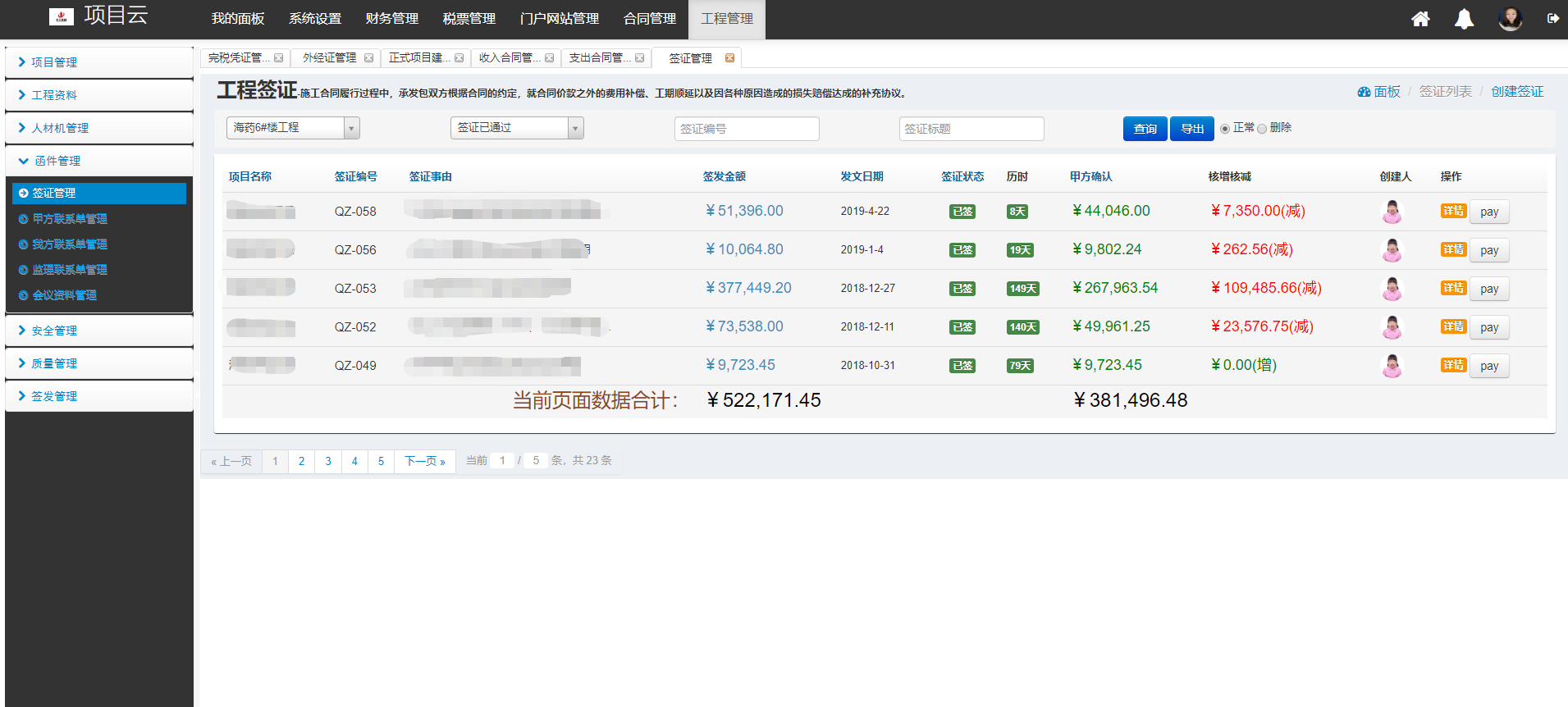Close the 收入合同管 tab

tap(550, 58)
